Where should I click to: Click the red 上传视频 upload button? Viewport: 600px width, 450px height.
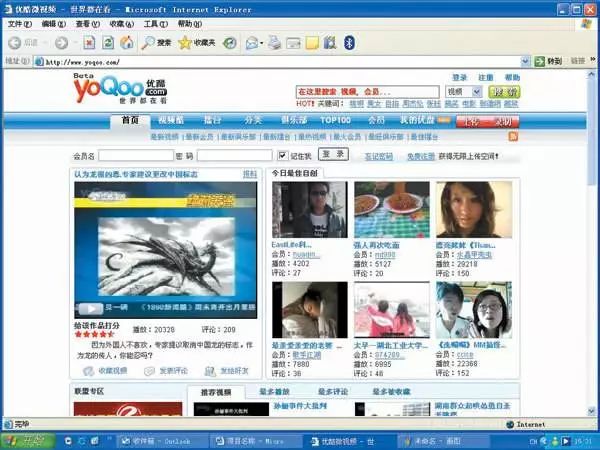[x=487, y=122]
